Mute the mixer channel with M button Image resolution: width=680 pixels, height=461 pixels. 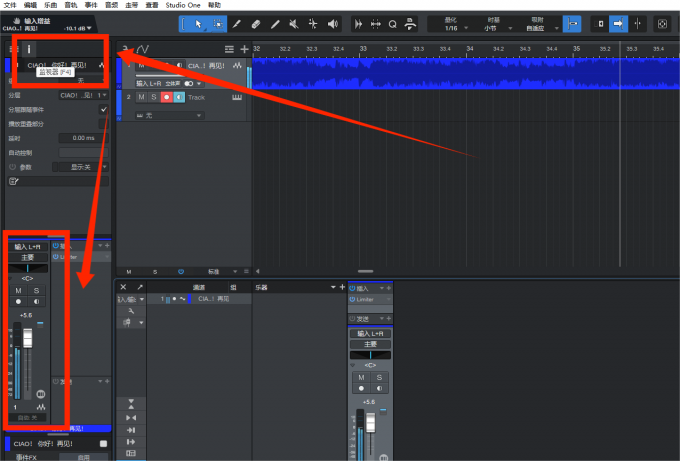[x=361, y=377]
